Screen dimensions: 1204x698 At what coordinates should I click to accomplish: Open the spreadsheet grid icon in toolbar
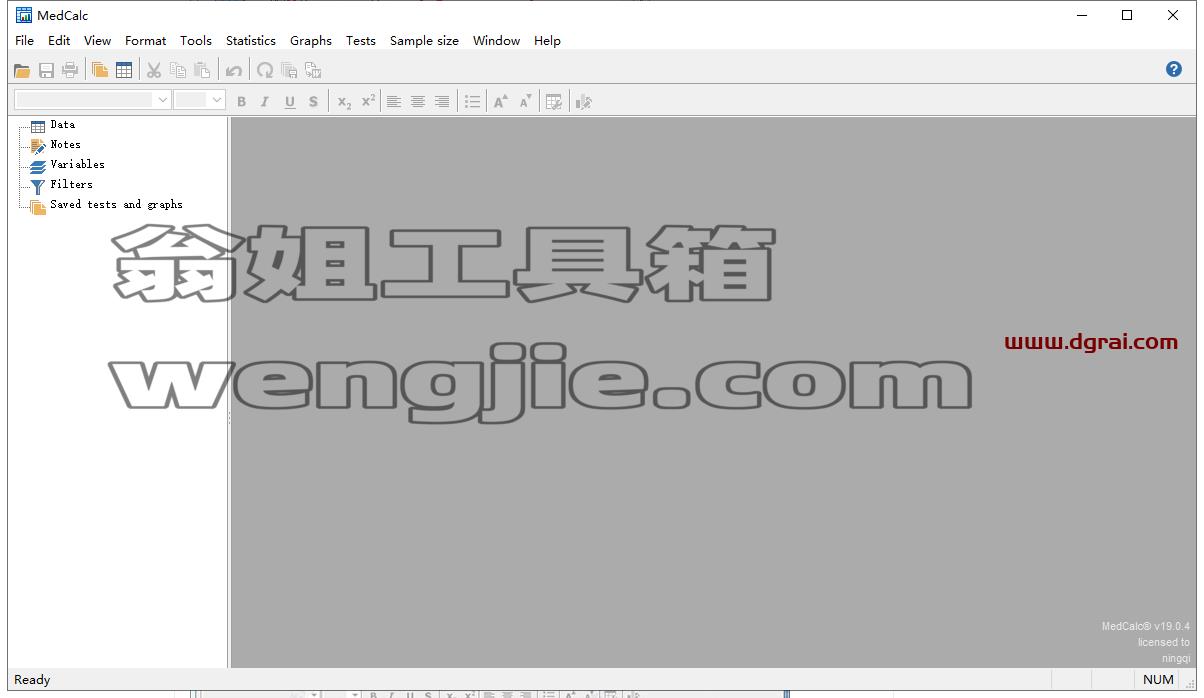[124, 70]
